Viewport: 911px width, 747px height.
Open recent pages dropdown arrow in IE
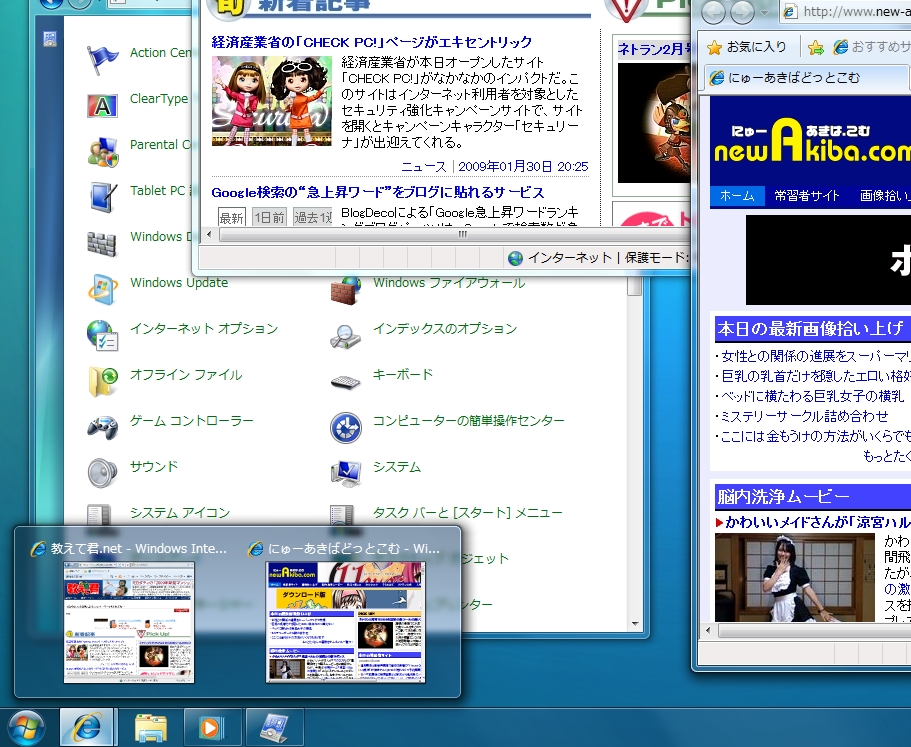765,12
